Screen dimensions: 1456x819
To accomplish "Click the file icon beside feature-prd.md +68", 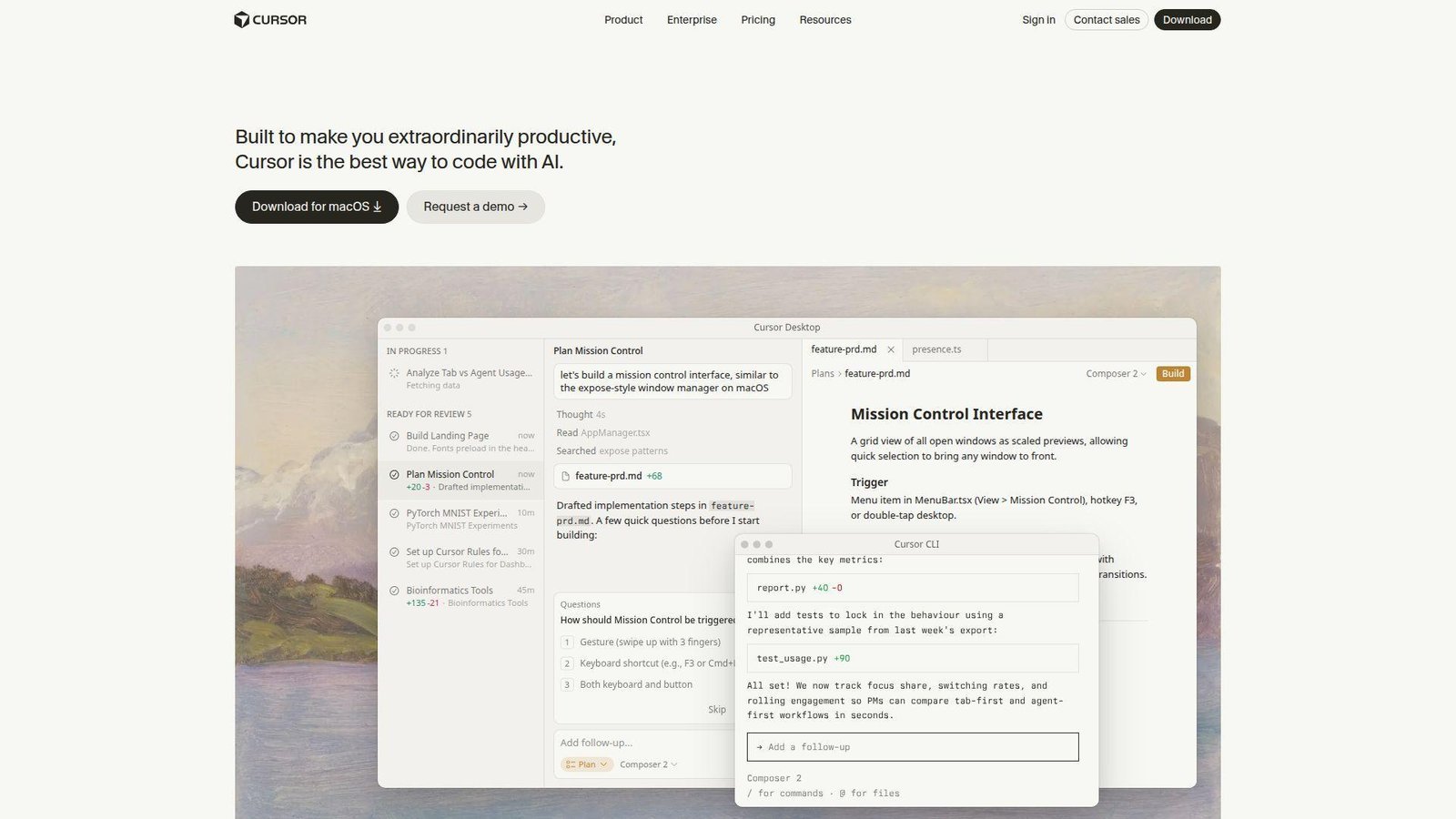I will click(x=566, y=476).
